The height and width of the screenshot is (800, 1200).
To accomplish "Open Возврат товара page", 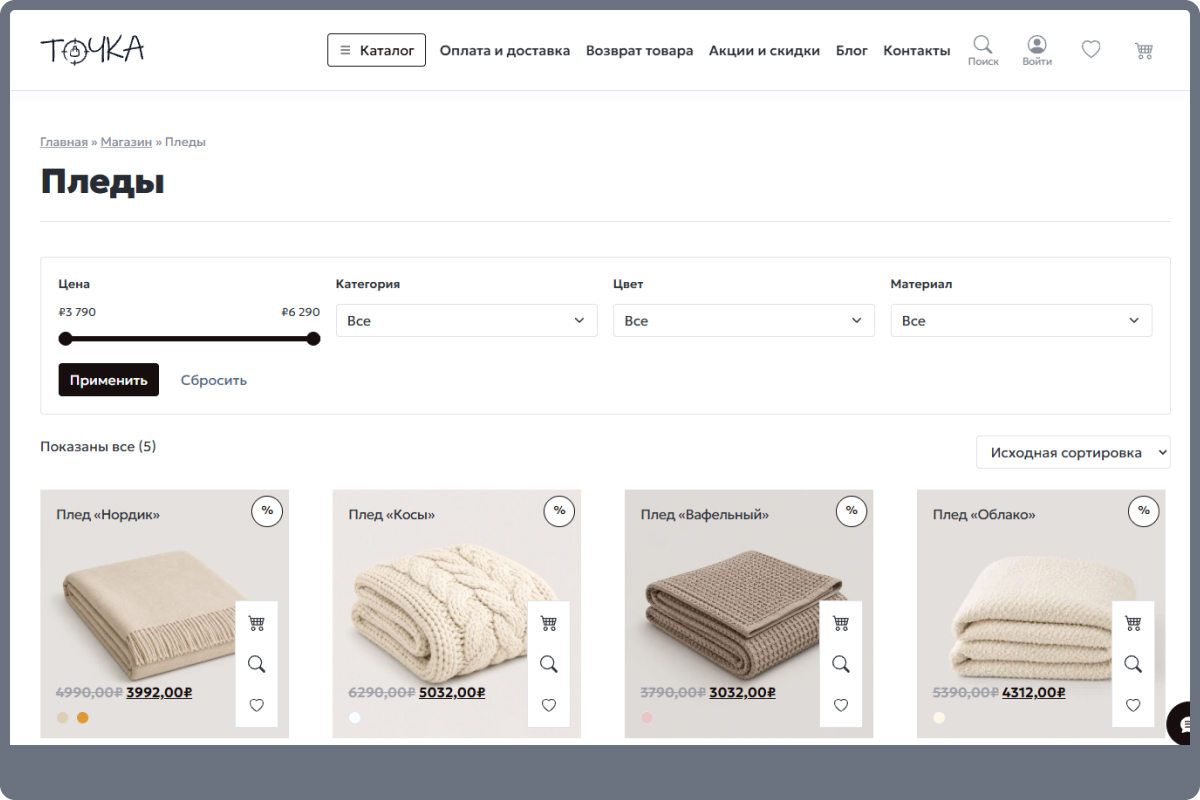I will tap(639, 50).
